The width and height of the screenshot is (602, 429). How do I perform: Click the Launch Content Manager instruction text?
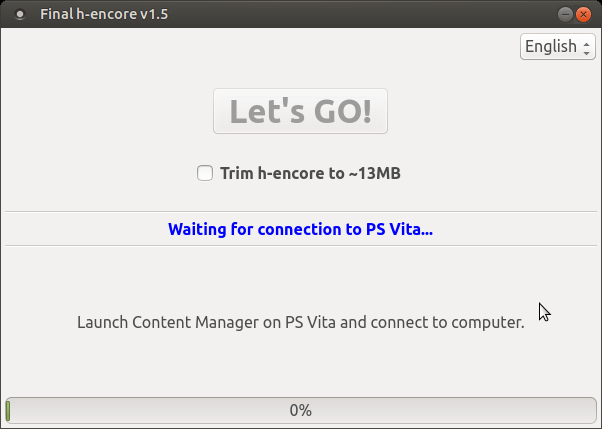(300, 323)
